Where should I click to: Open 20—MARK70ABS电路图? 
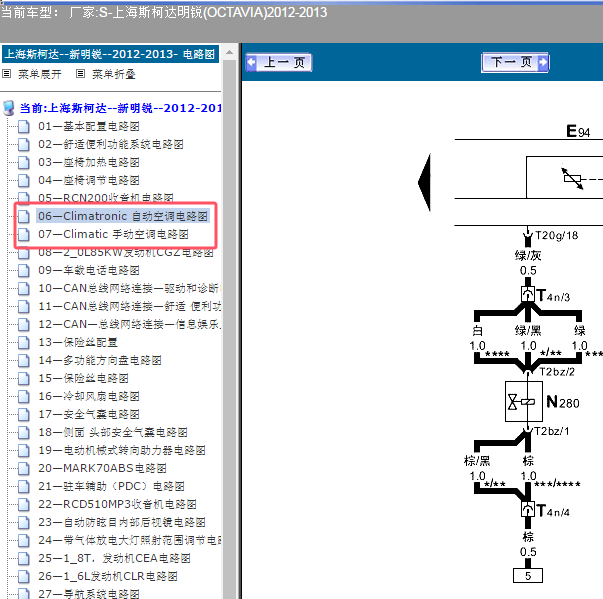[102, 468]
